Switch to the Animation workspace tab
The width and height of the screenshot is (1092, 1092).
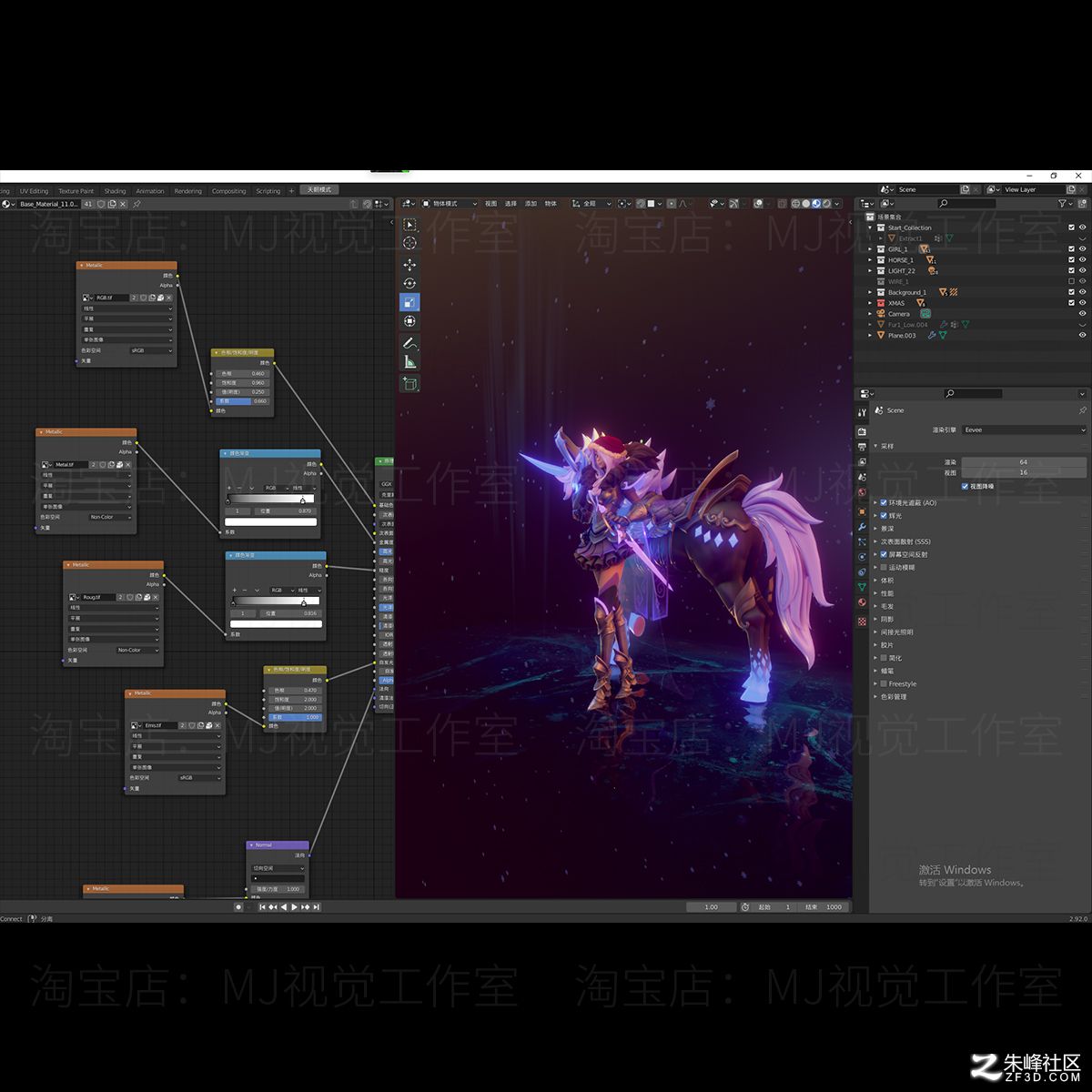click(x=150, y=191)
